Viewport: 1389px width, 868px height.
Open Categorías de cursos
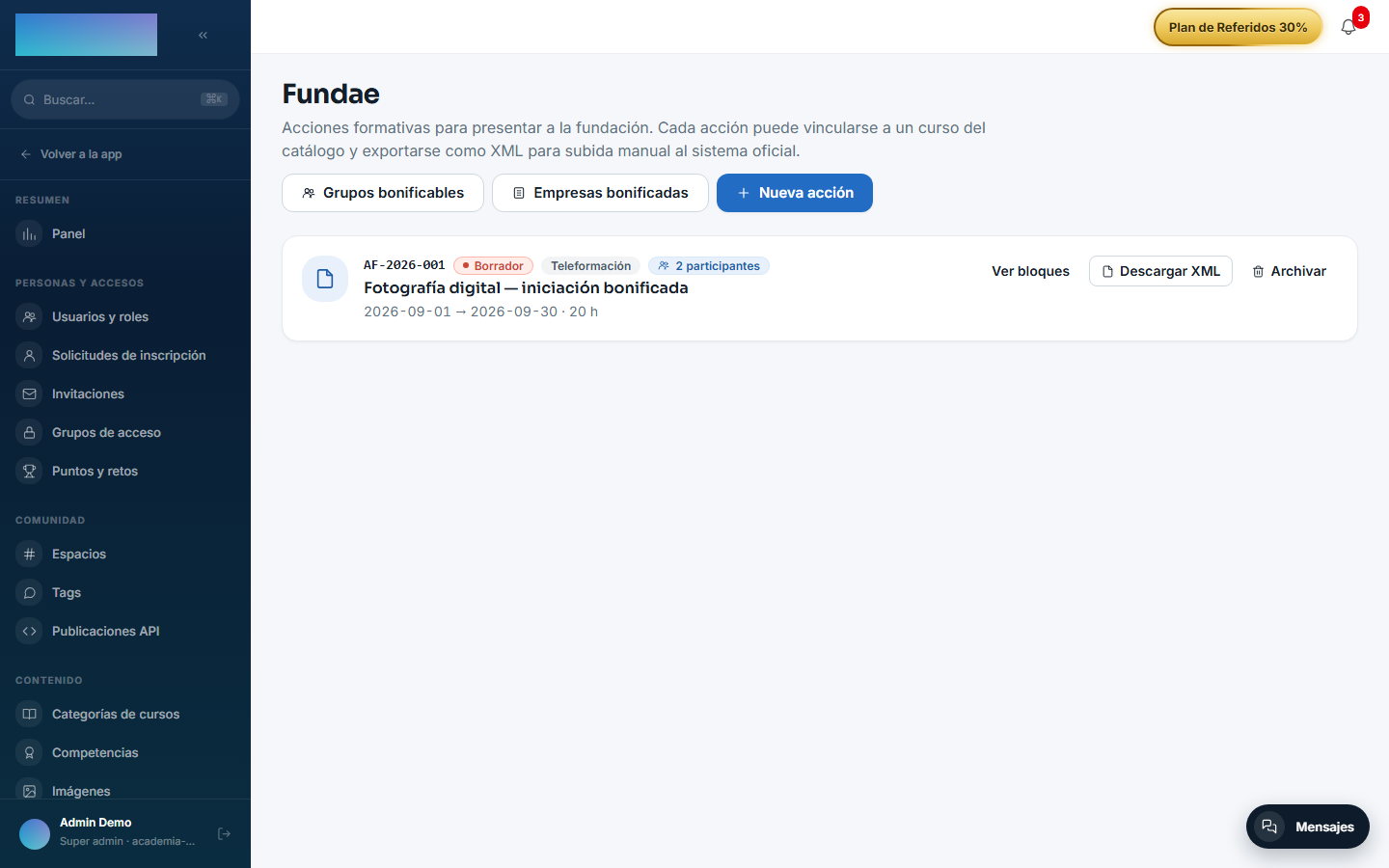(x=125, y=715)
